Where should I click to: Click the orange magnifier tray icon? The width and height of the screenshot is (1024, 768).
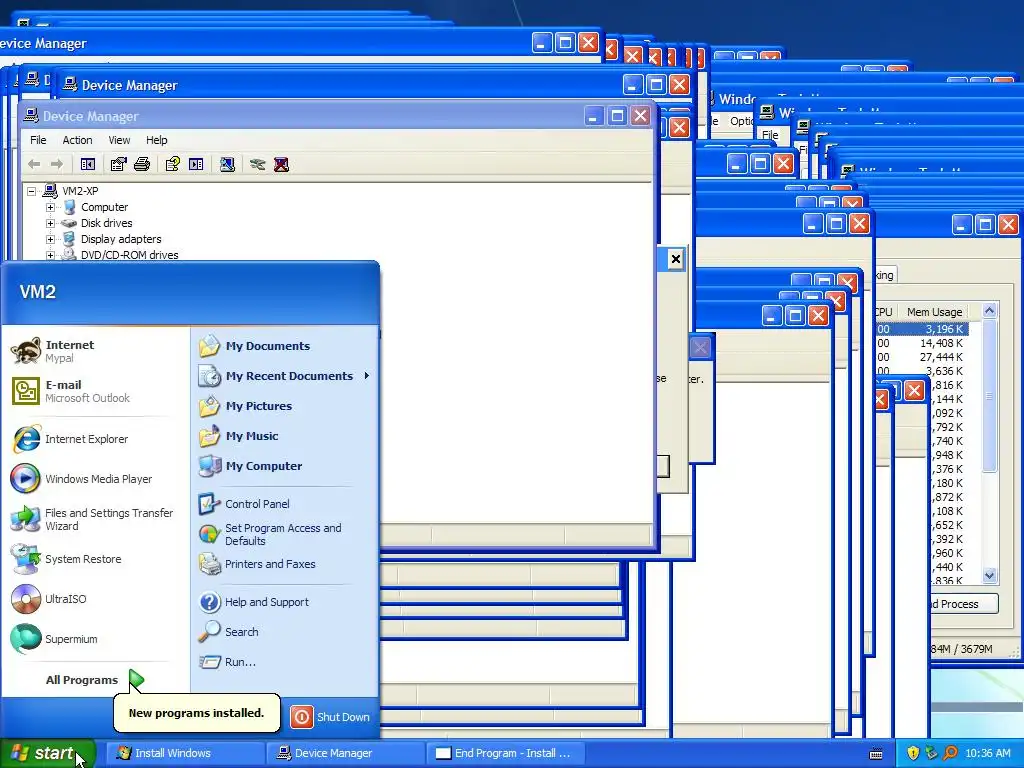pos(950,753)
